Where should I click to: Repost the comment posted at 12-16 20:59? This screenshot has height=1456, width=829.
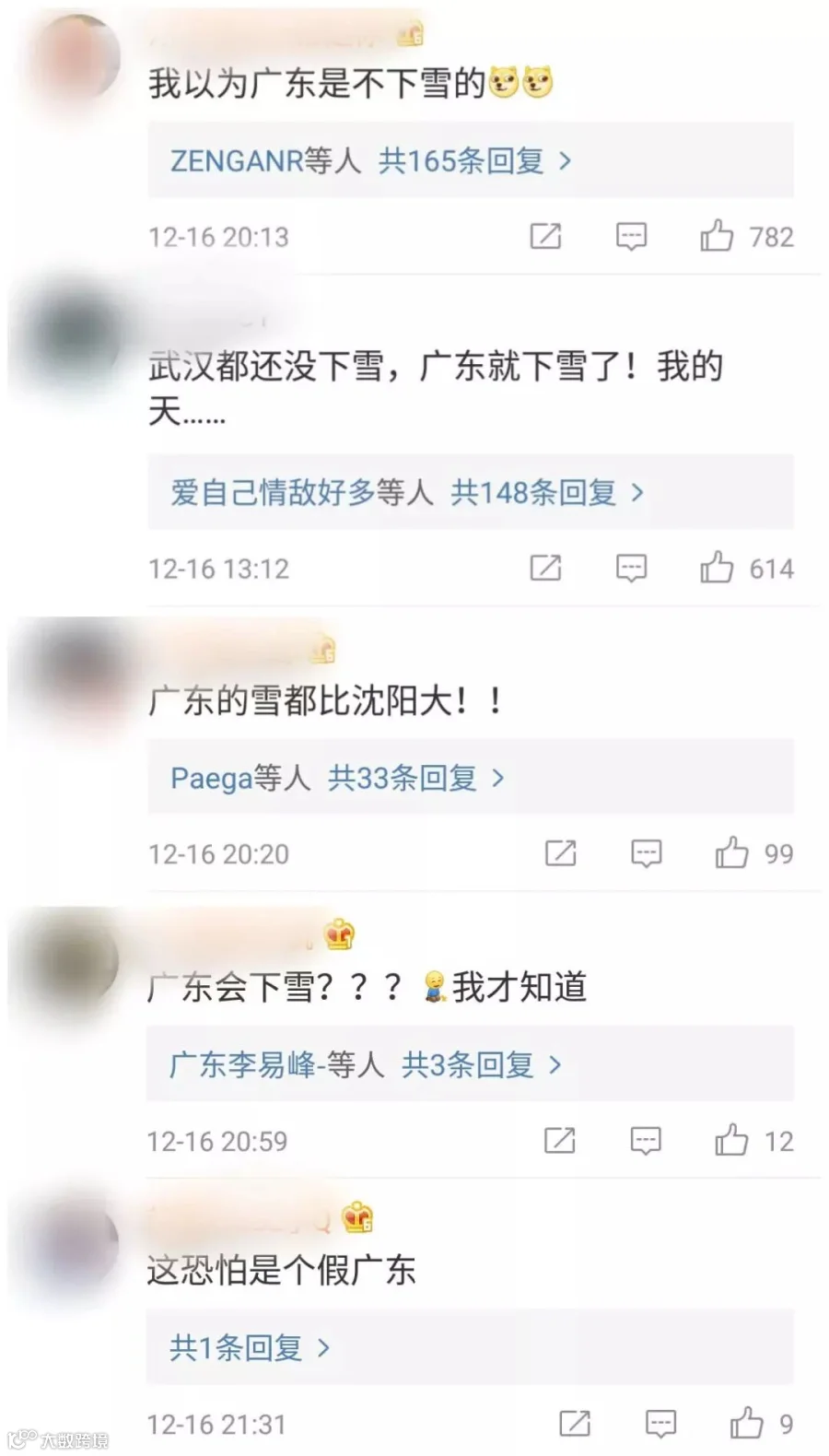(559, 1140)
